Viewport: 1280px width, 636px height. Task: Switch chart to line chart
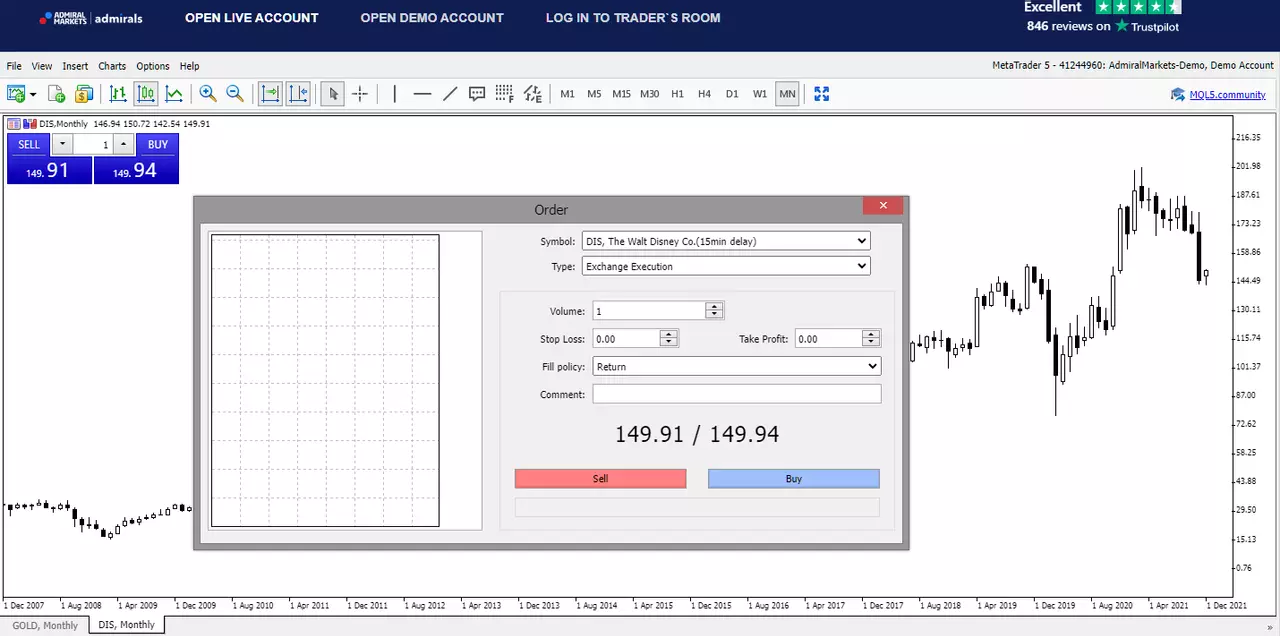(174, 94)
